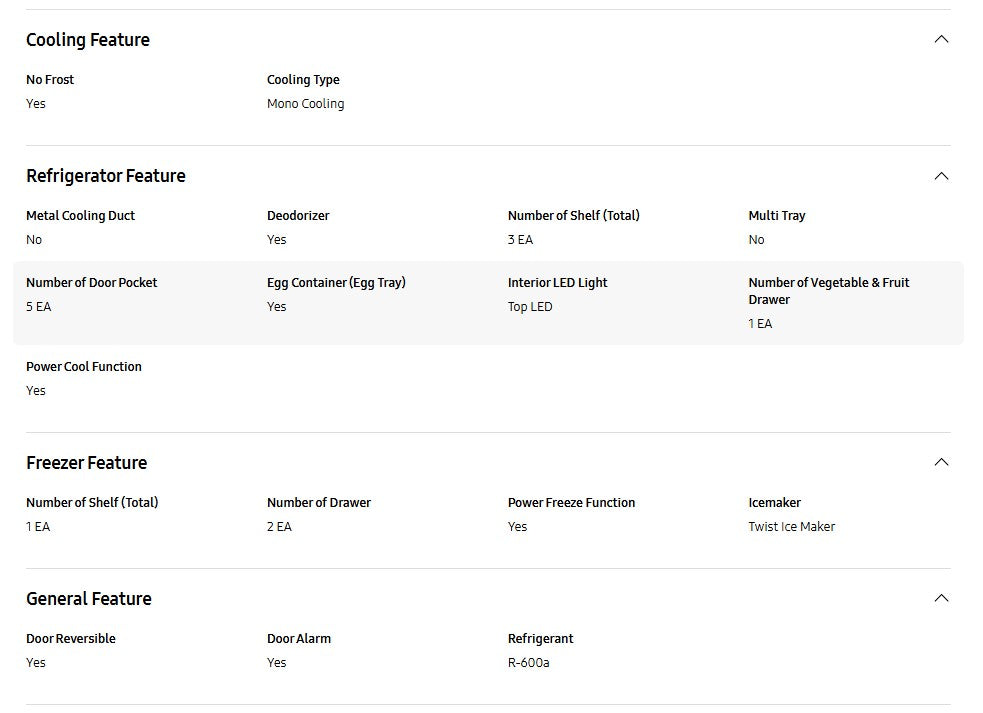The height and width of the screenshot is (713, 983).
Task: Click the Number of Door Pocket label
Action: (92, 283)
